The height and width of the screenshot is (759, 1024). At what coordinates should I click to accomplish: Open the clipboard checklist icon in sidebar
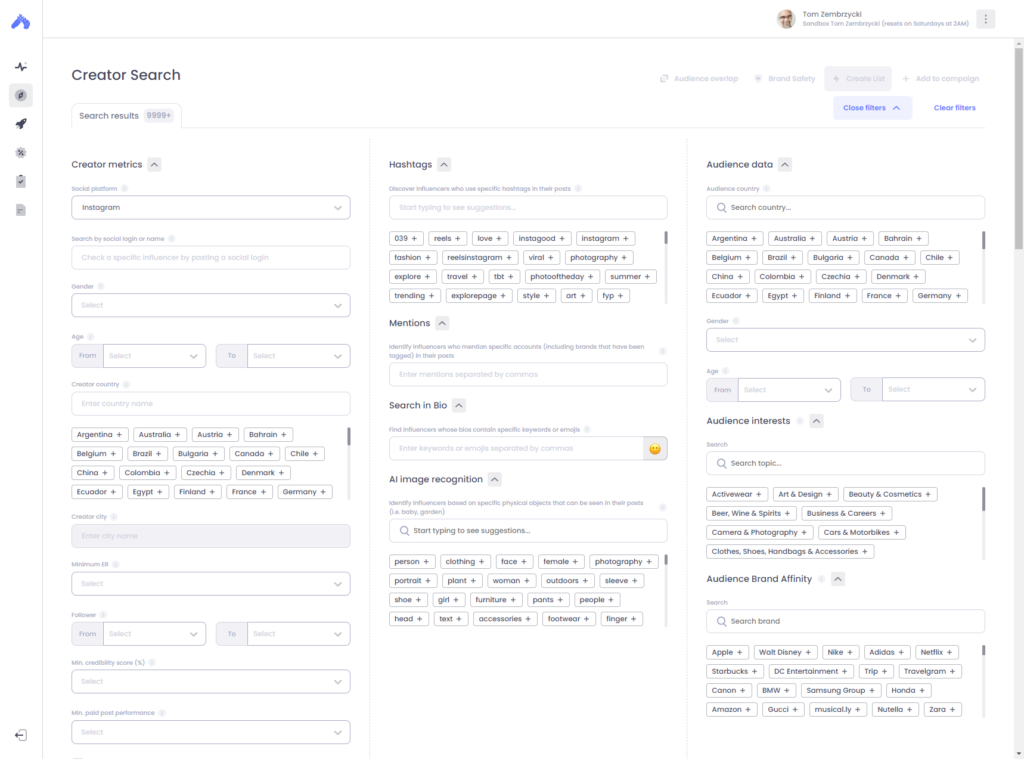point(20,181)
